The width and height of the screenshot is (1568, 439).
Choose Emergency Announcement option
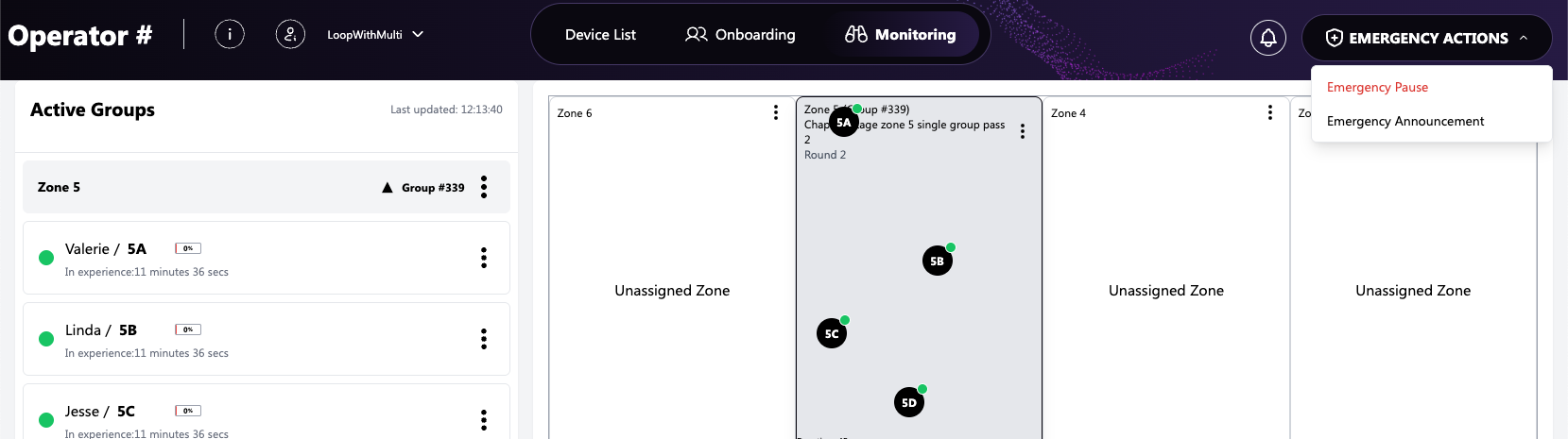1404,121
